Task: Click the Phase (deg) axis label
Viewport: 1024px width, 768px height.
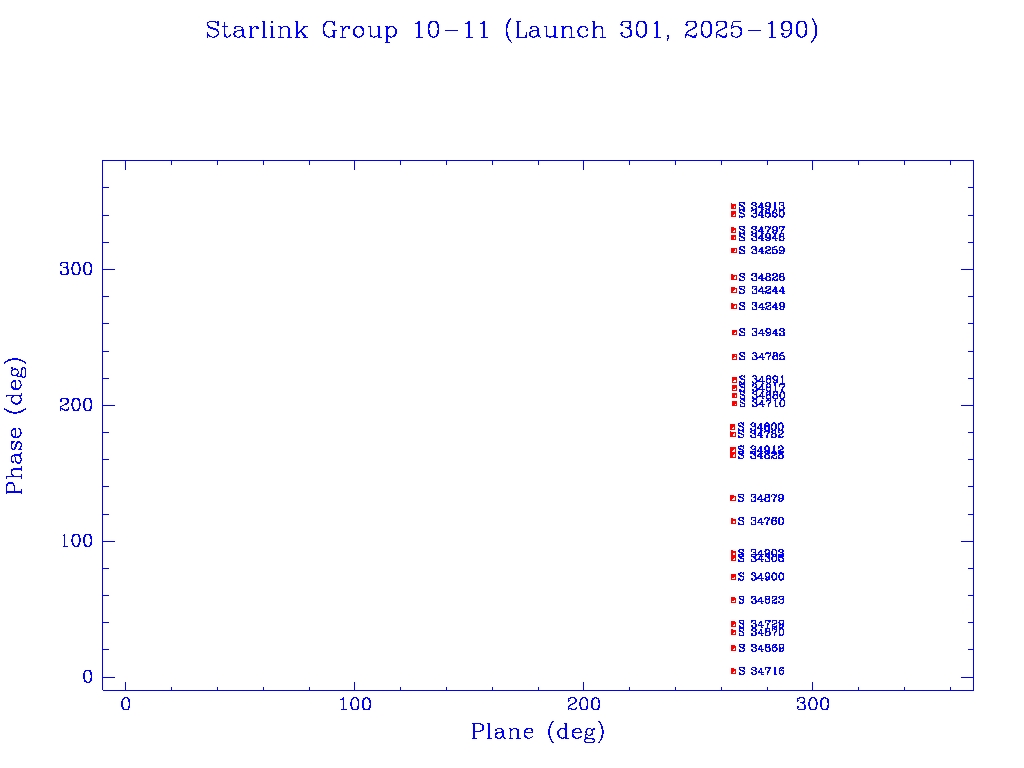Action: [15, 425]
